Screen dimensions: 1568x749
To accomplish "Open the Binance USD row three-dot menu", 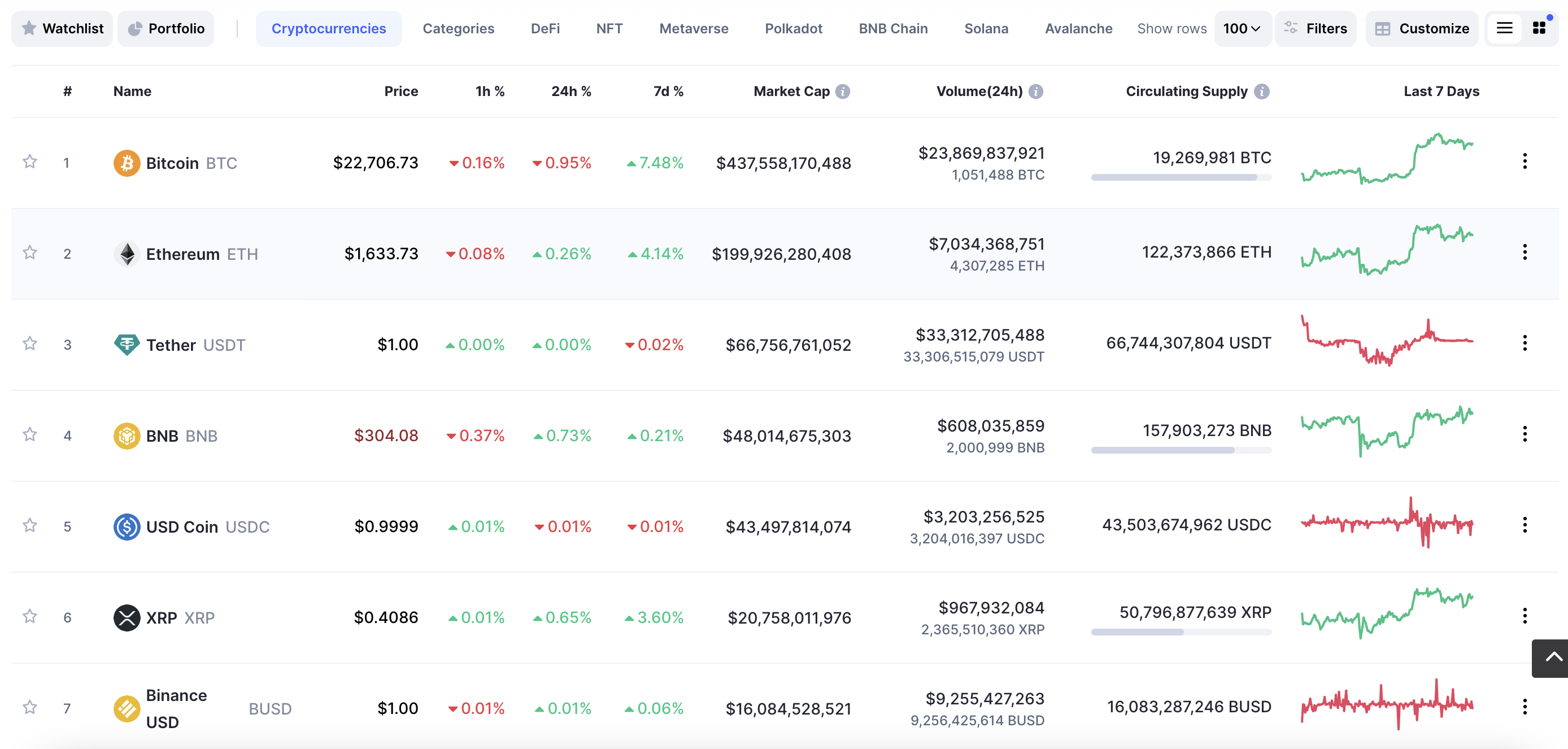I will coord(1525,707).
